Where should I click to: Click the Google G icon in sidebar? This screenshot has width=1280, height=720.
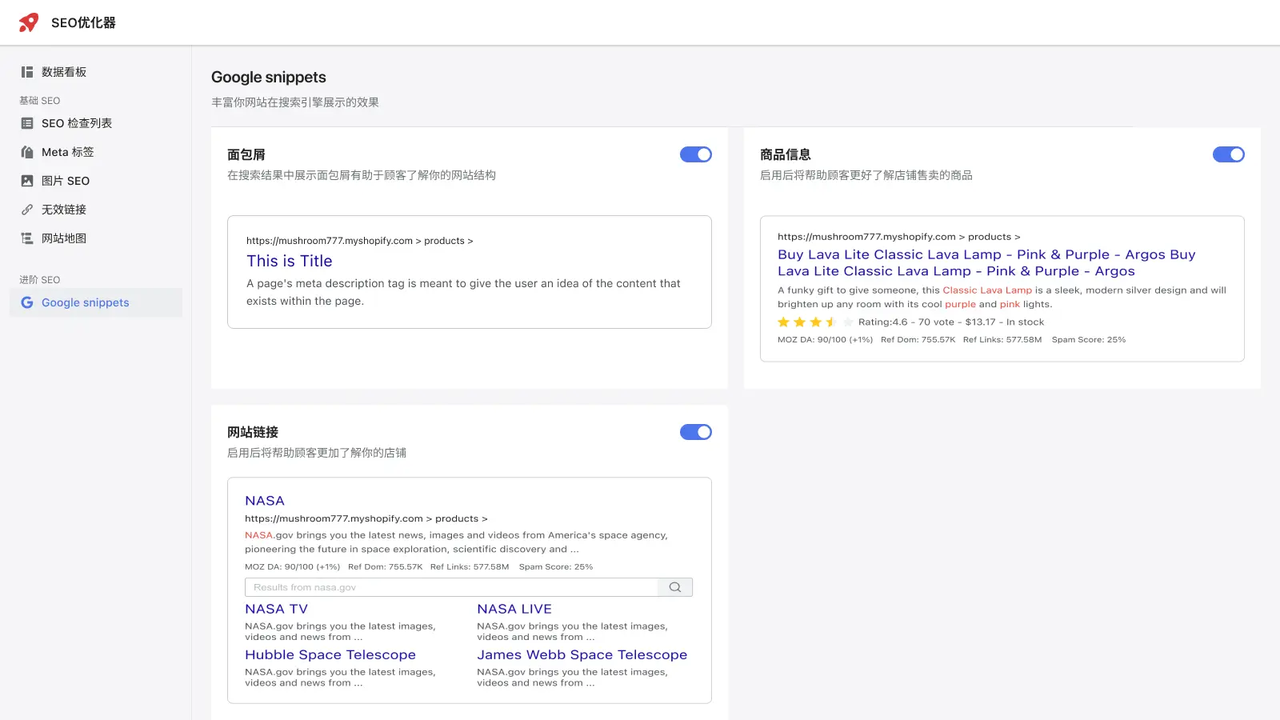pos(27,302)
